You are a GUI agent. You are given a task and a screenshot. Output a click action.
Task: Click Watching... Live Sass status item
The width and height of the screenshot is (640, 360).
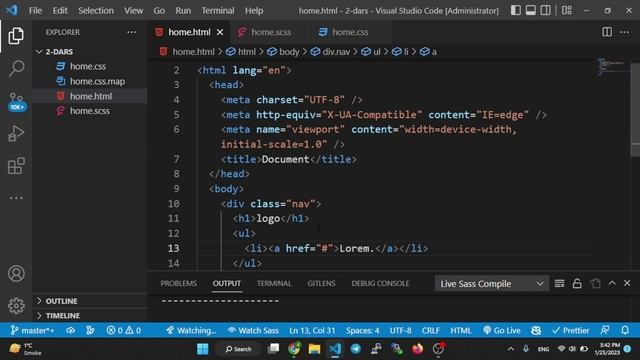pos(191,330)
